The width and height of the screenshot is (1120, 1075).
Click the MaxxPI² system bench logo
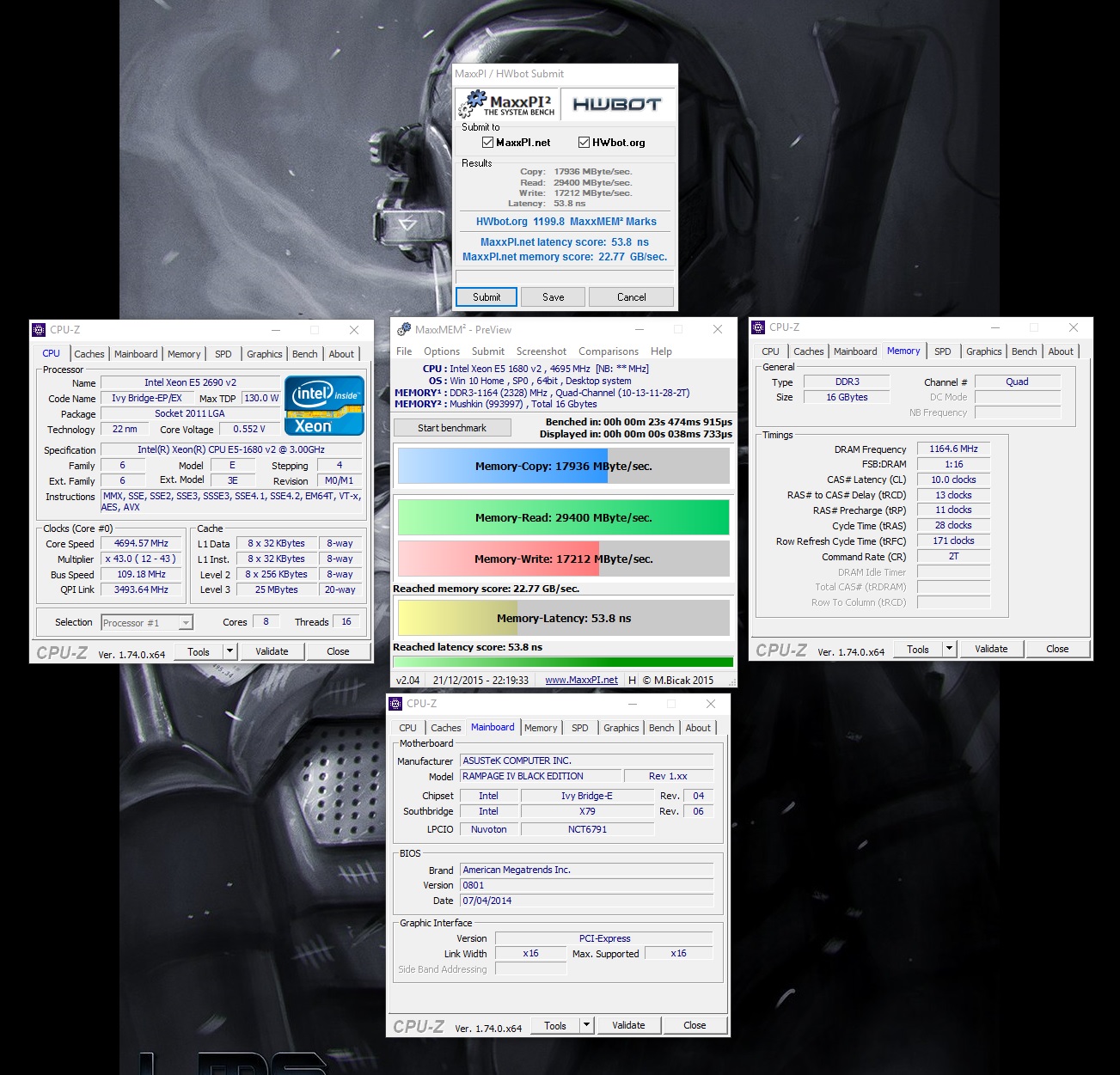click(x=508, y=105)
